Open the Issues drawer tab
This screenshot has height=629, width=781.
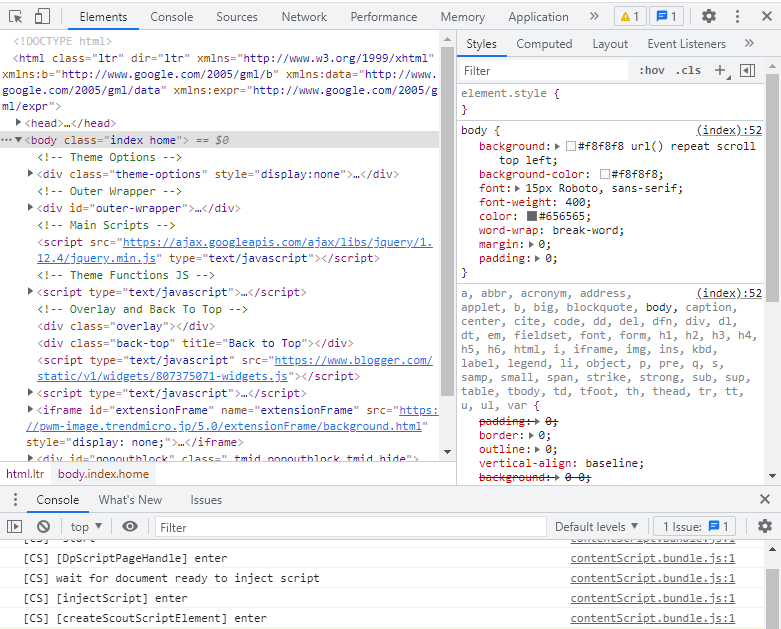(x=206, y=500)
